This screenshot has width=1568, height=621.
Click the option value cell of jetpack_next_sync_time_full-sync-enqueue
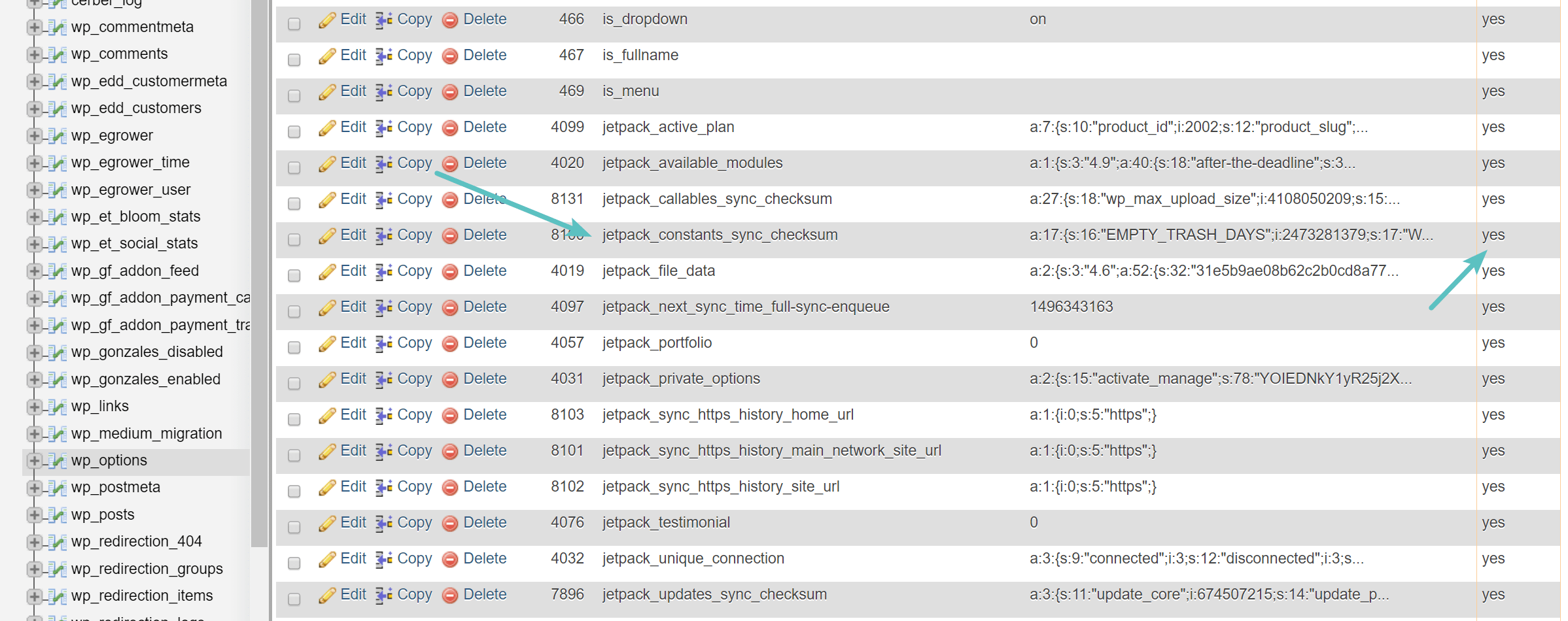[1071, 307]
